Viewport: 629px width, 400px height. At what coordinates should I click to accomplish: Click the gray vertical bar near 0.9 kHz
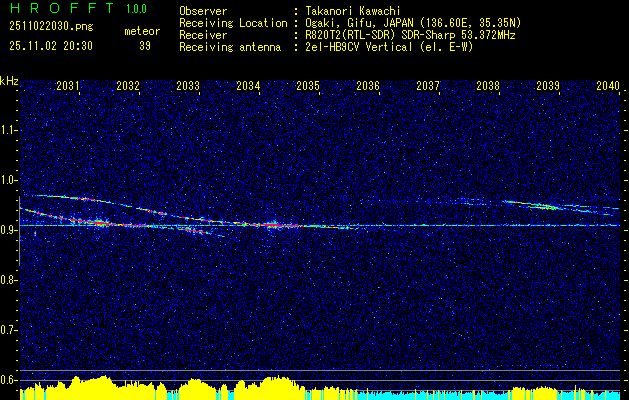pyautogui.click(x=19, y=231)
